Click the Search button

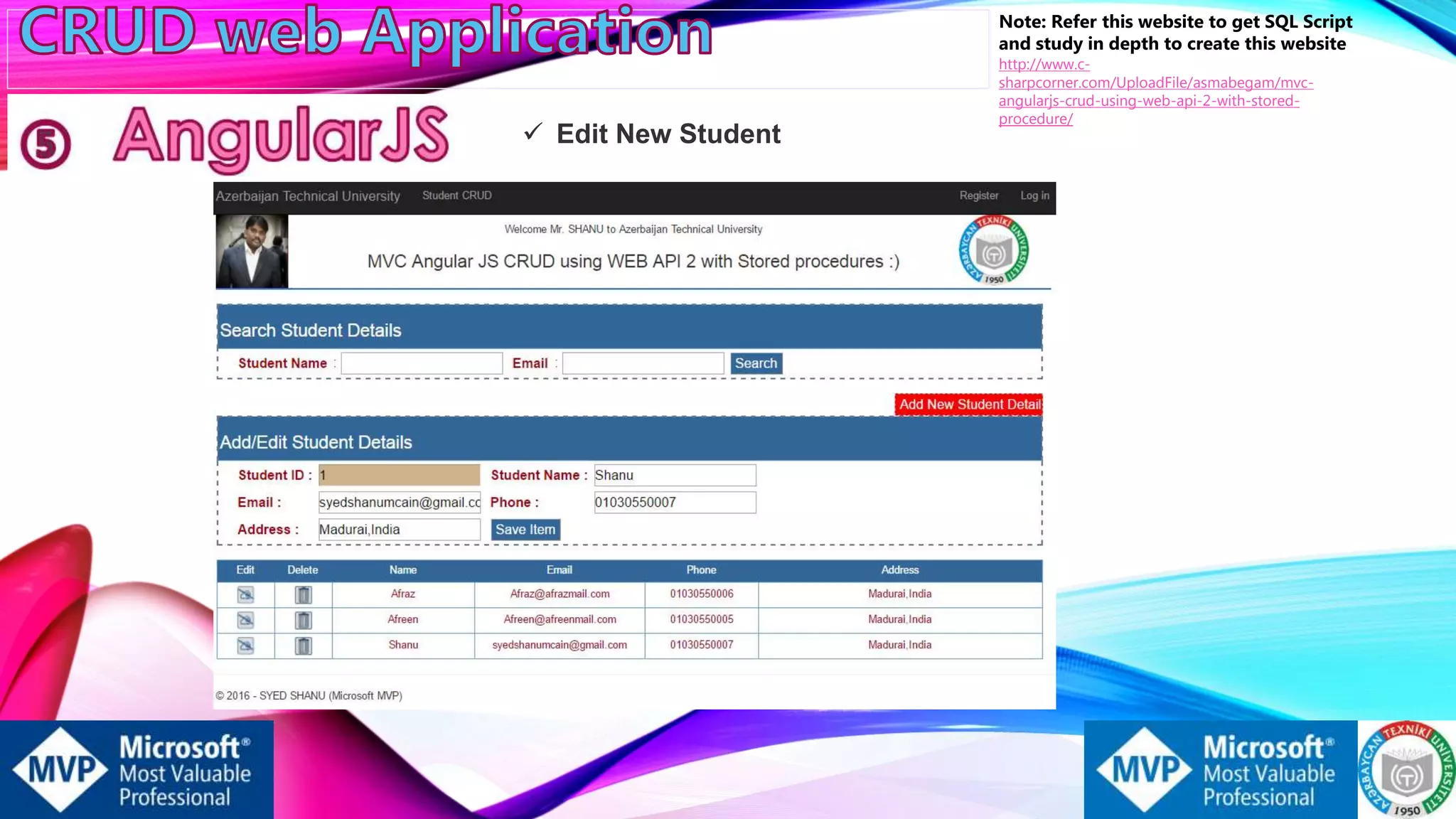tap(756, 363)
